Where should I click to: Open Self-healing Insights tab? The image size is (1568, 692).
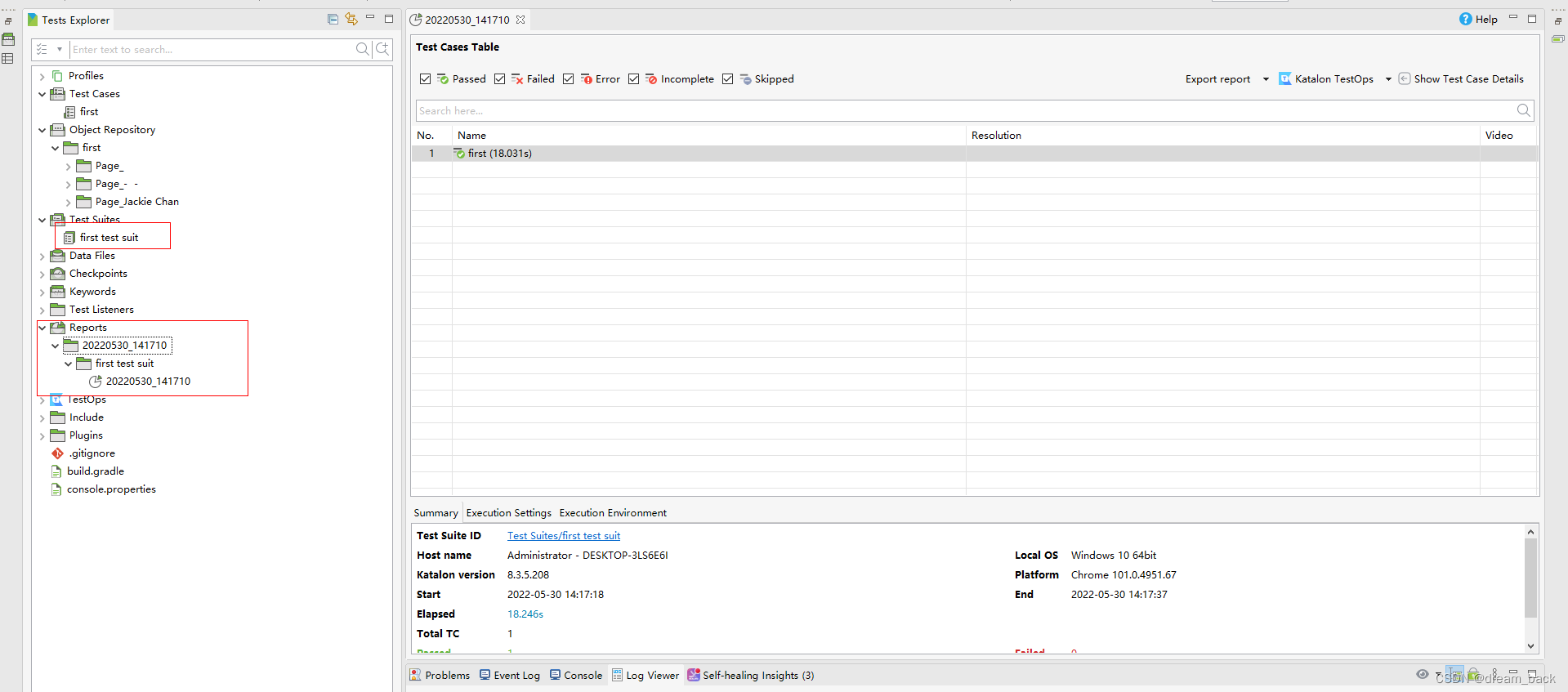(750, 675)
